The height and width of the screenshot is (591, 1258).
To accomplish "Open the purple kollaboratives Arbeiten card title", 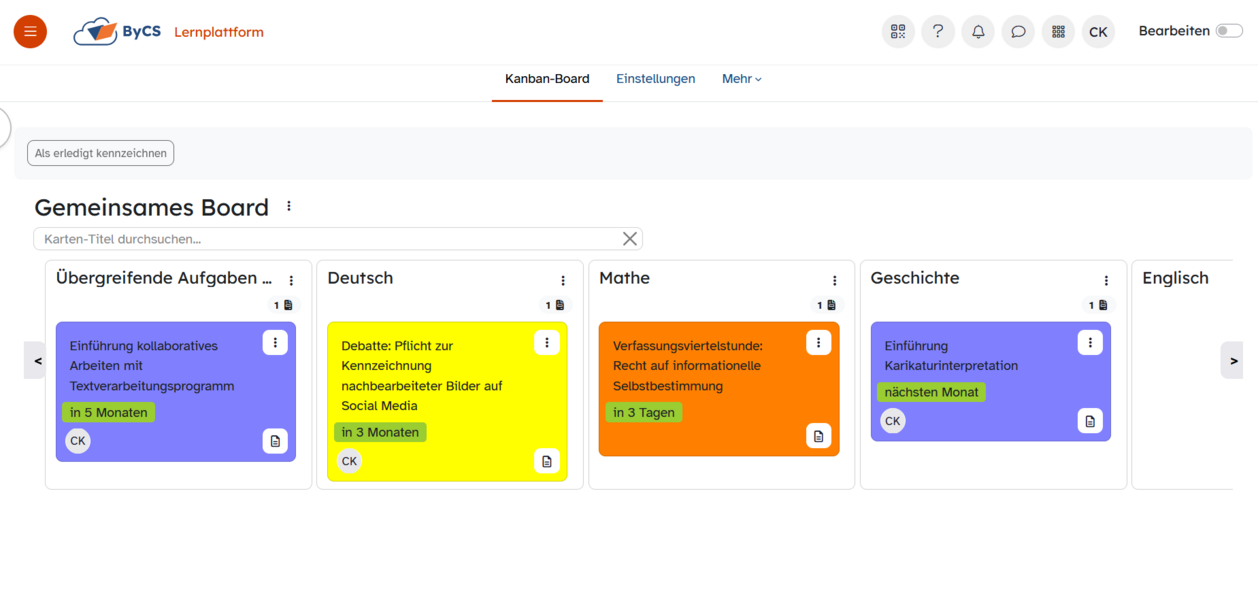I will 152,366.
